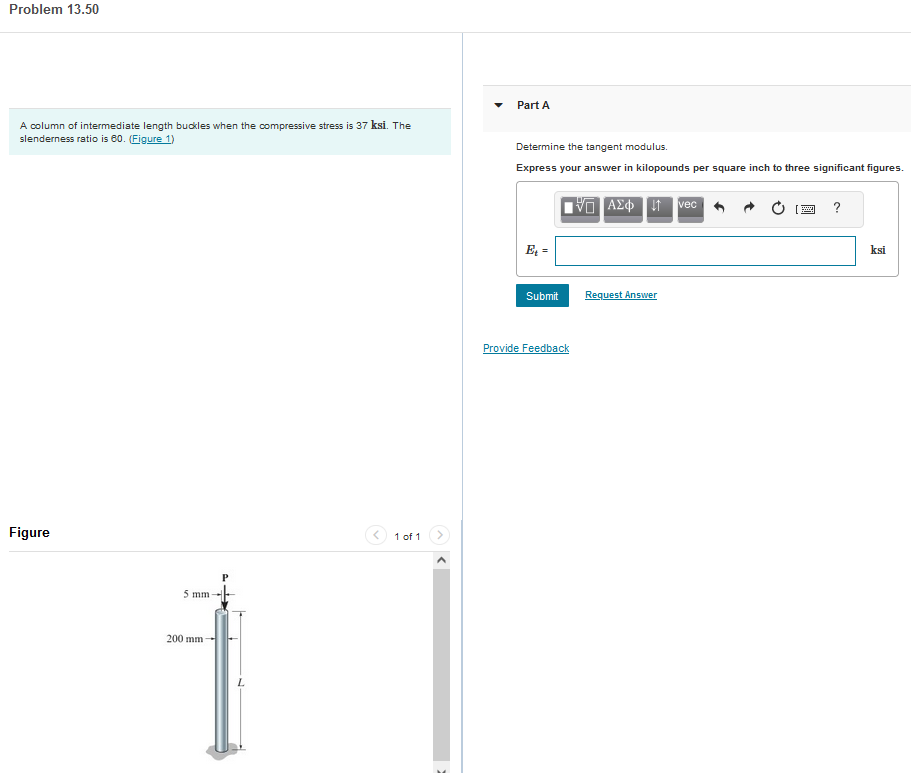Open the math templates palette with square root icon
Image resolution: width=911 pixels, height=773 pixels.
tap(578, 208)
